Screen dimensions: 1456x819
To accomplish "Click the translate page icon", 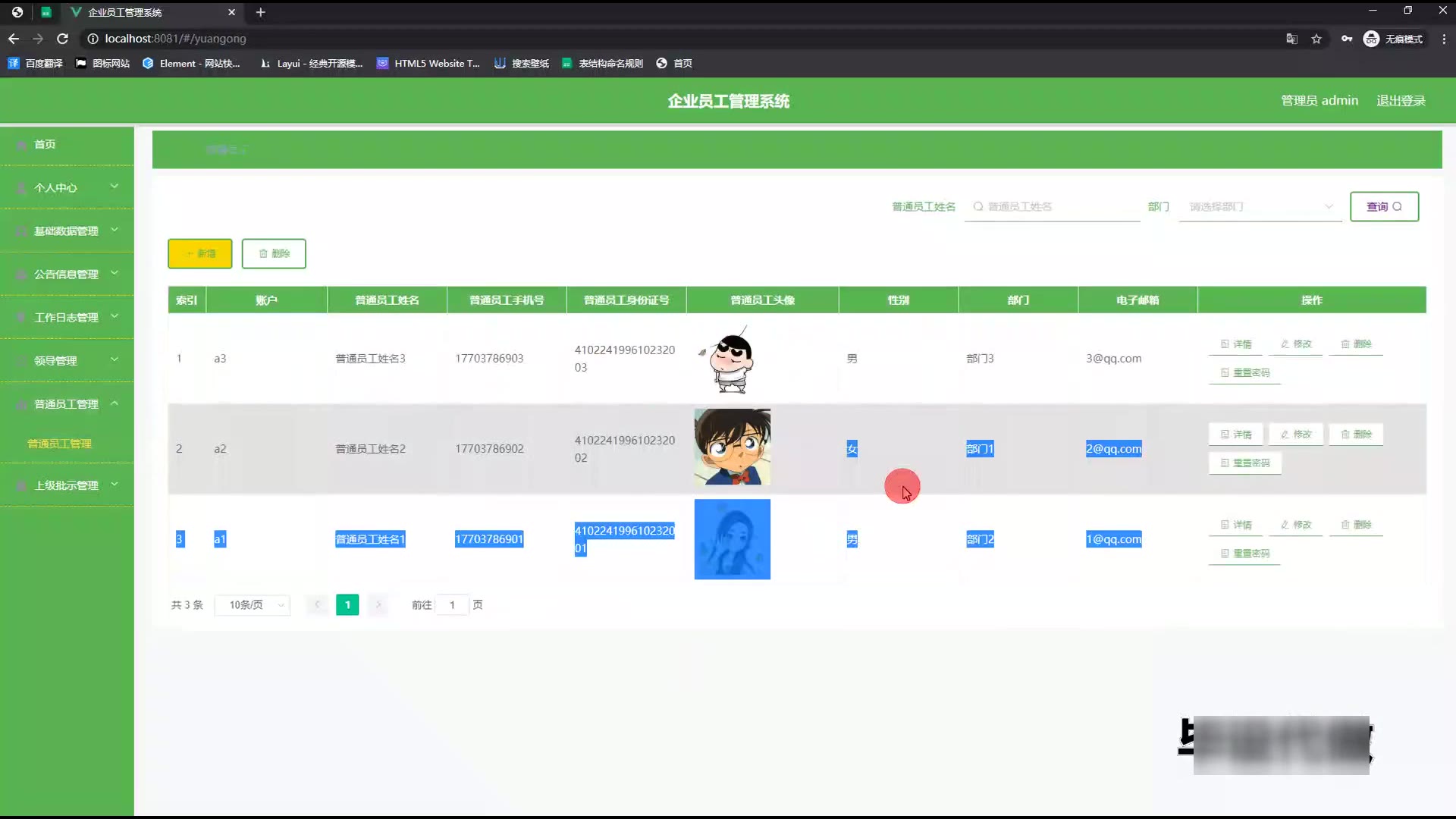I will 1291,39.
